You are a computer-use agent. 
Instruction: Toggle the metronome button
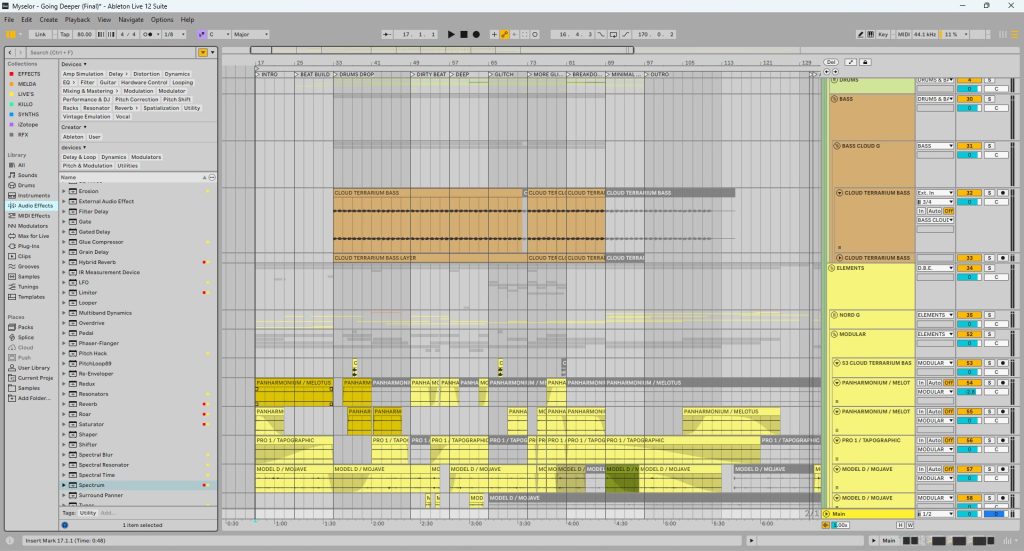click(x=148, y=34)
